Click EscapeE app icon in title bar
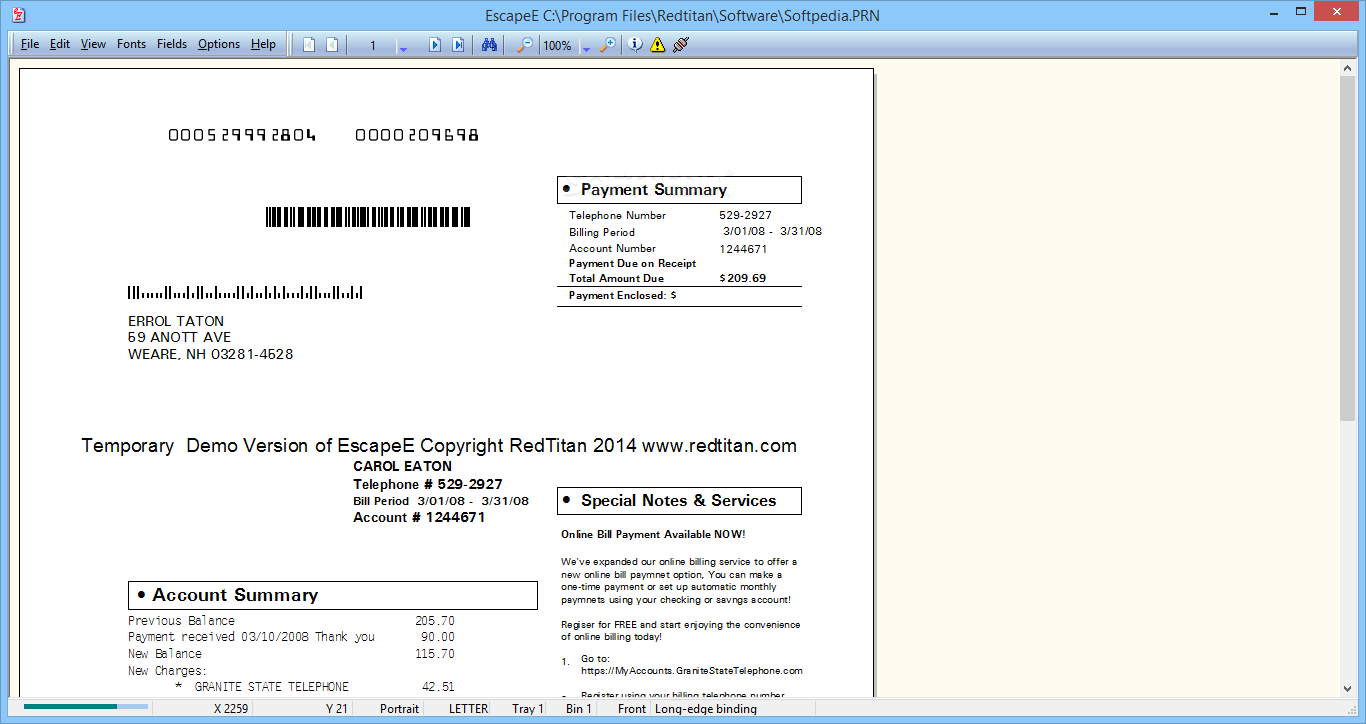Image resolution: width=1366 pixels, height=724 pixels. point(19,15)
